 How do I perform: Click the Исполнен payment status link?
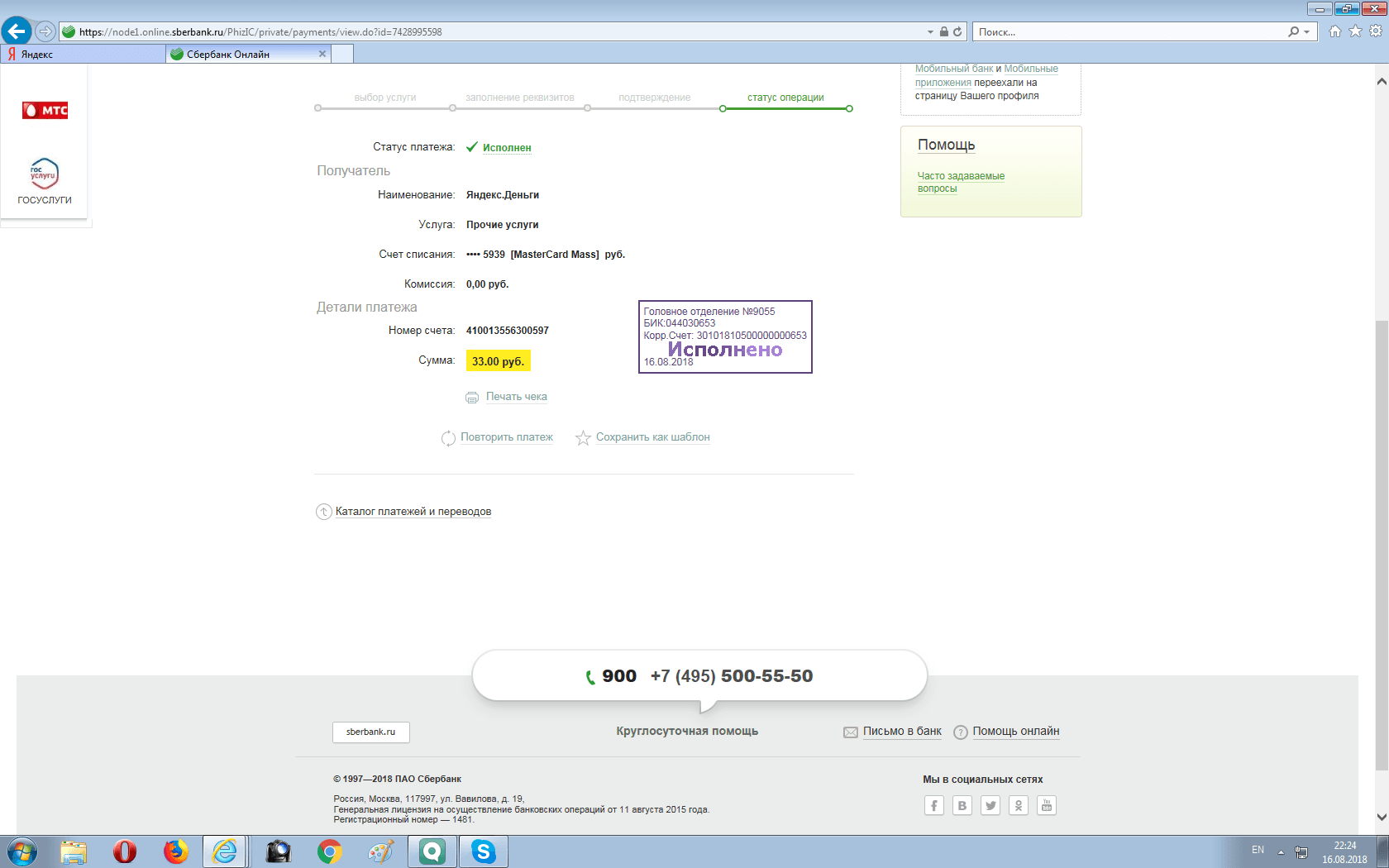point(507,148)
